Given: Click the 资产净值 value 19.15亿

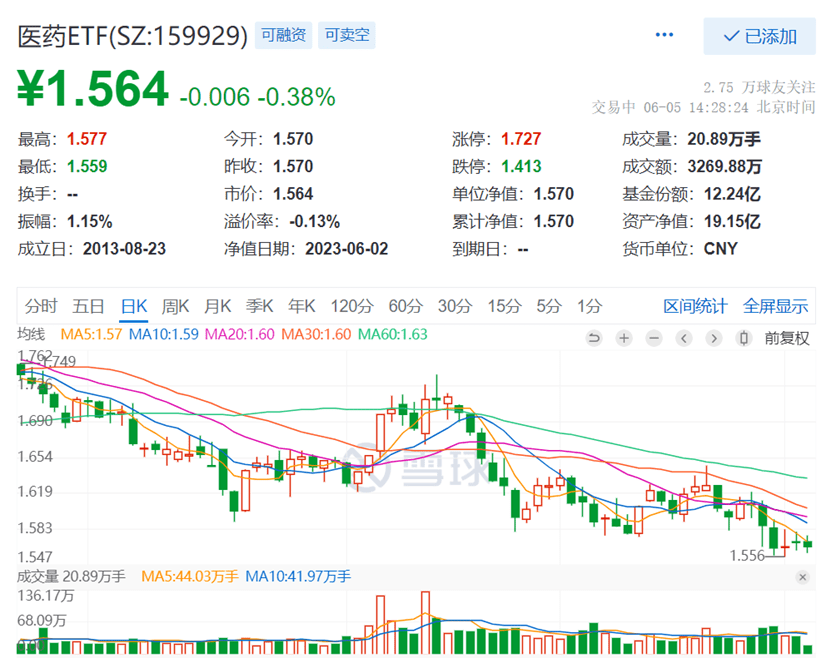Looking at the screenshot, I should tap(732, 221).
